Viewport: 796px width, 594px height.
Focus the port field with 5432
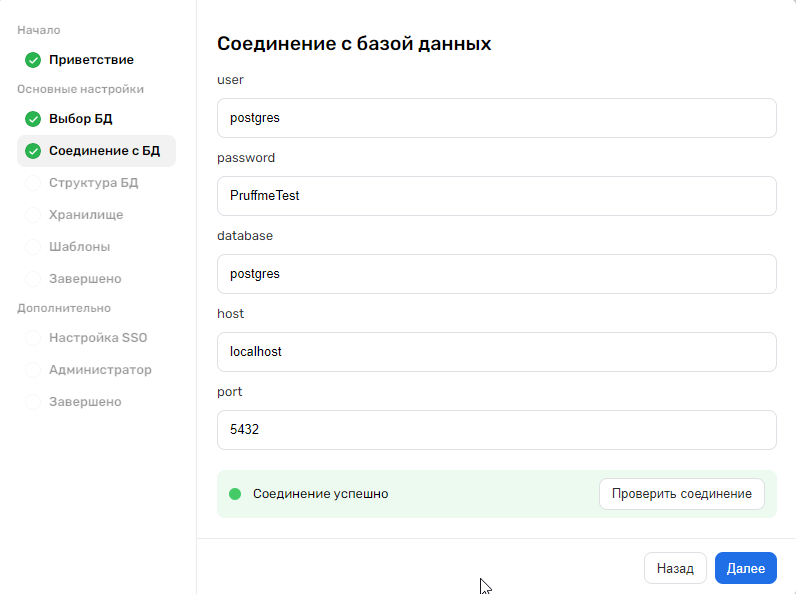497,430
